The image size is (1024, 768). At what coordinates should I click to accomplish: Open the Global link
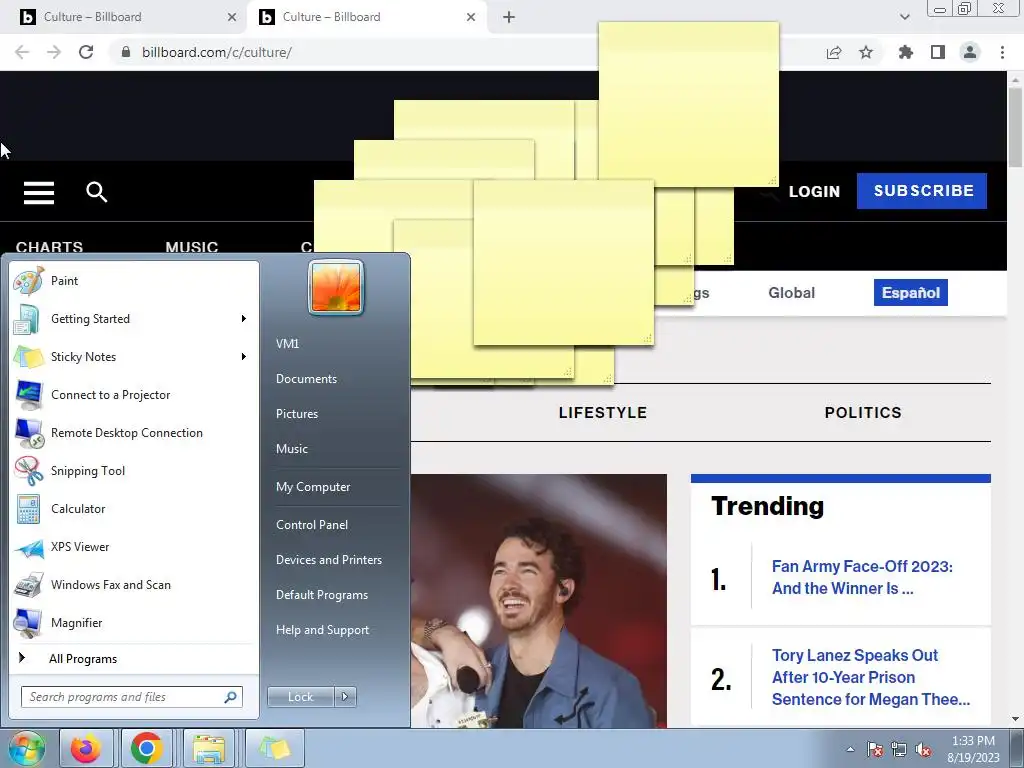click(x=792, y=293)
